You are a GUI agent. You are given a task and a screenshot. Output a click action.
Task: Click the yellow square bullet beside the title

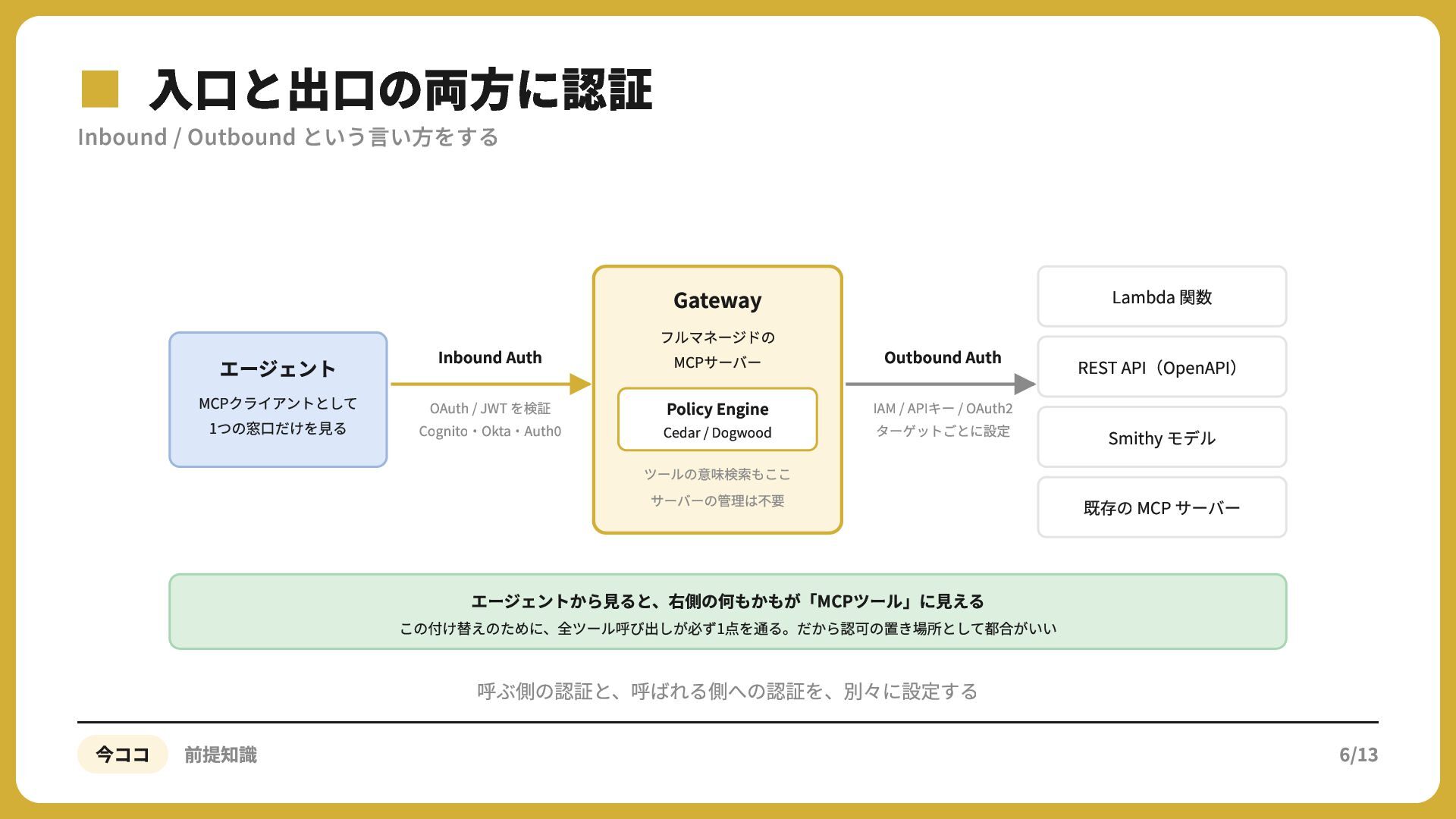point(100,89)
